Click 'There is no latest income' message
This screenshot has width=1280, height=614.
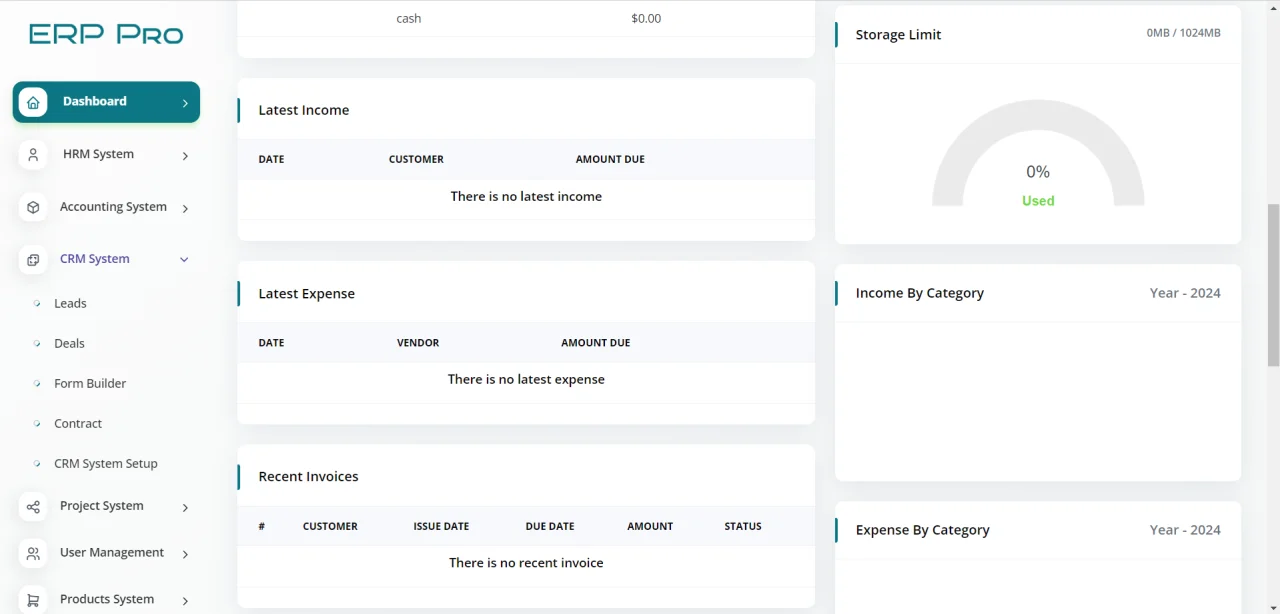pos(526,196)
